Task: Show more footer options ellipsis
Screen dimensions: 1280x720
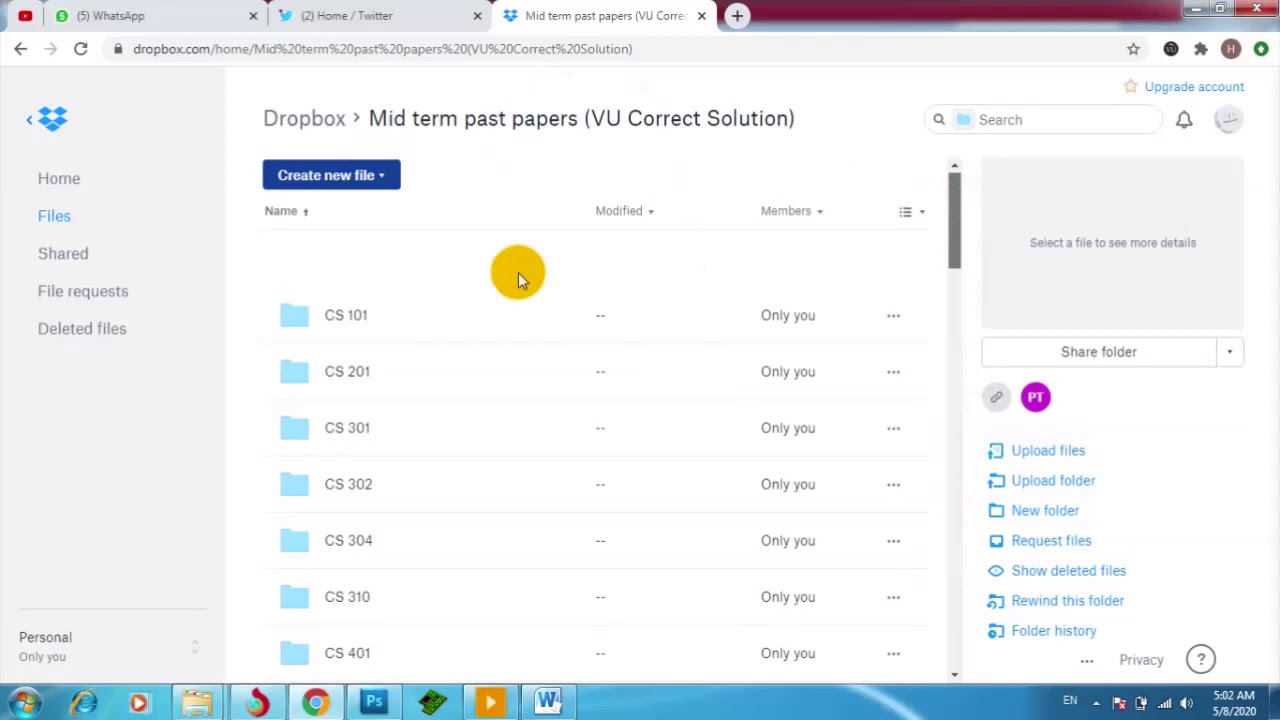Action: tap(1087, 661)
